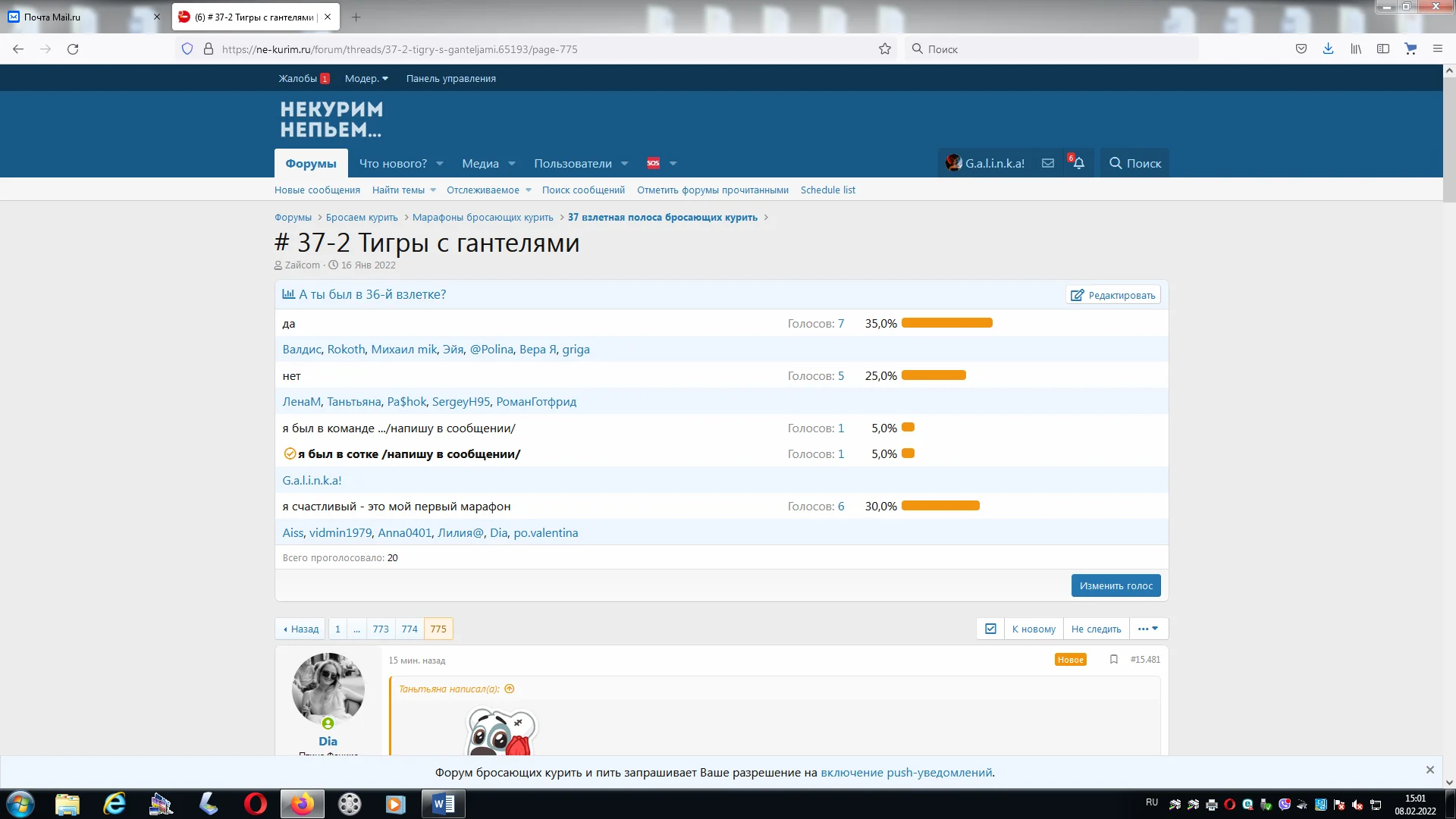Open the SOS icon in the navigation bar
The height and width of the screenshot is (819, 1456).
coord(653,163)
